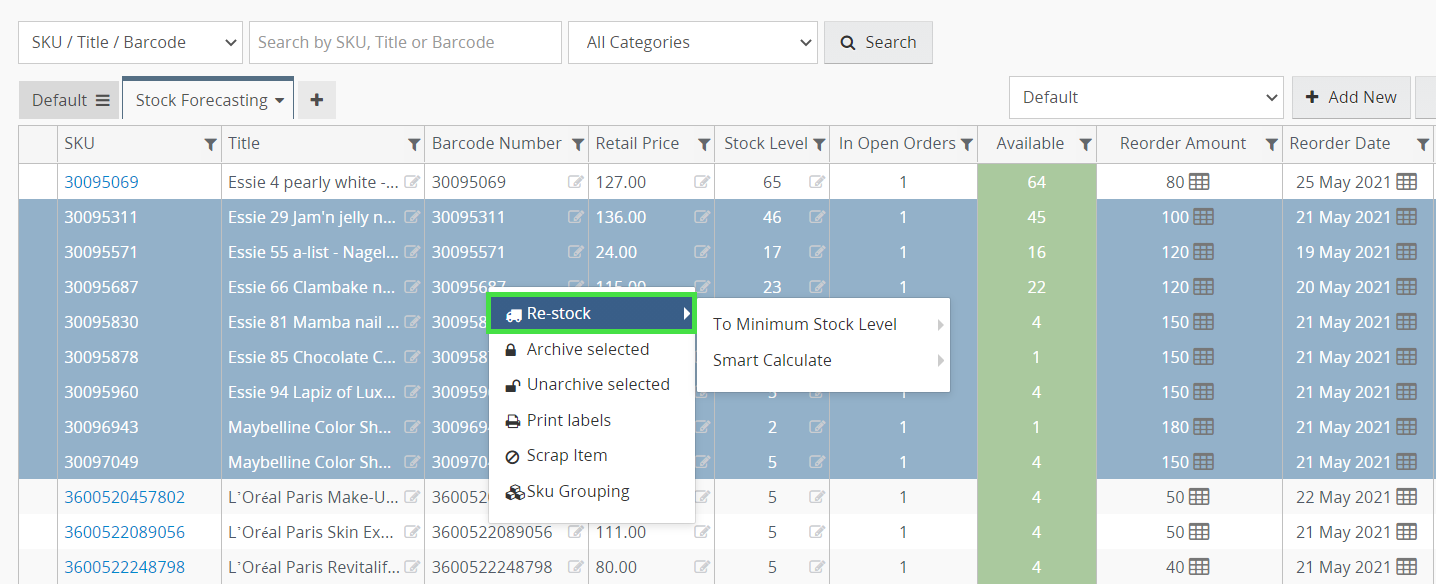Open the Default view dropdown
The width and height of the screenshot is (1436, 584).
point(1146,97)
